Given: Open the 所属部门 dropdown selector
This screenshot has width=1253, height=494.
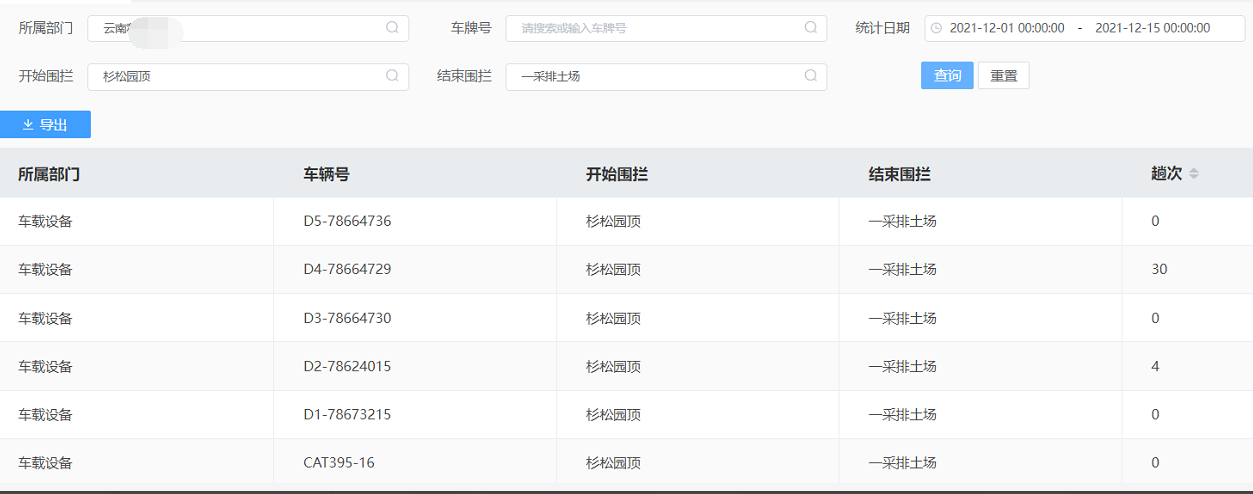Looking at the screenshot, I should [x=240, y=28].
